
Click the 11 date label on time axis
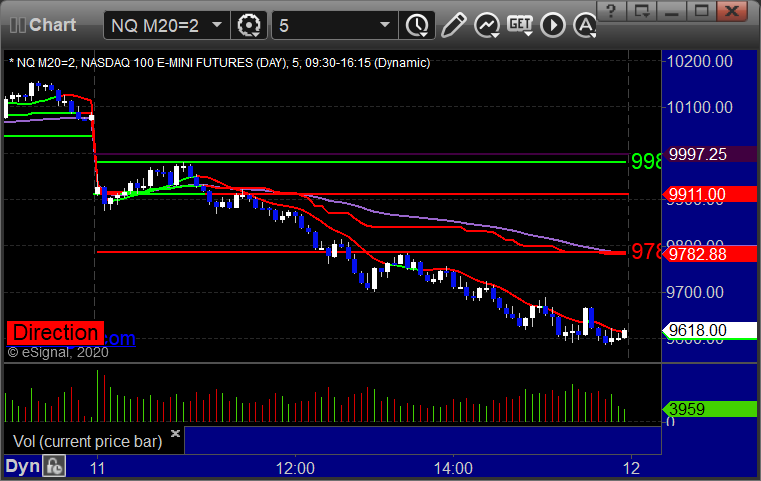pos(98,468)
